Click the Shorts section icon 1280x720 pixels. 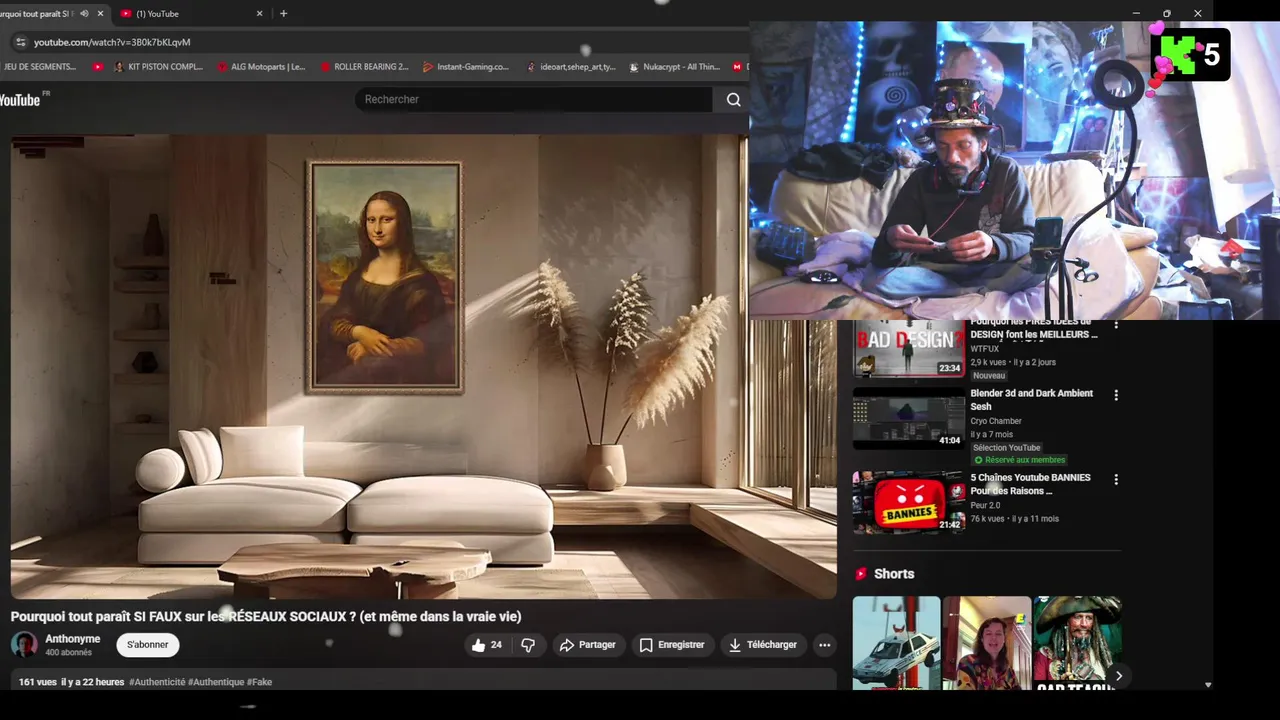point(860,574)
